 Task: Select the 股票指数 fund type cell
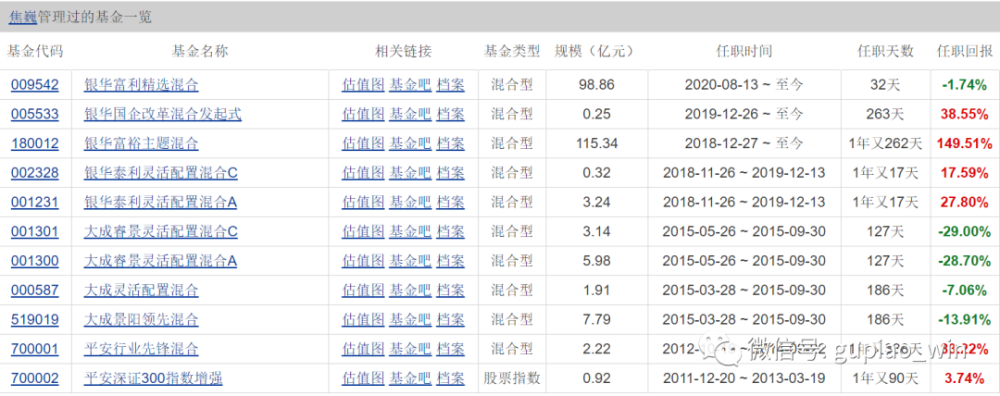511,379
